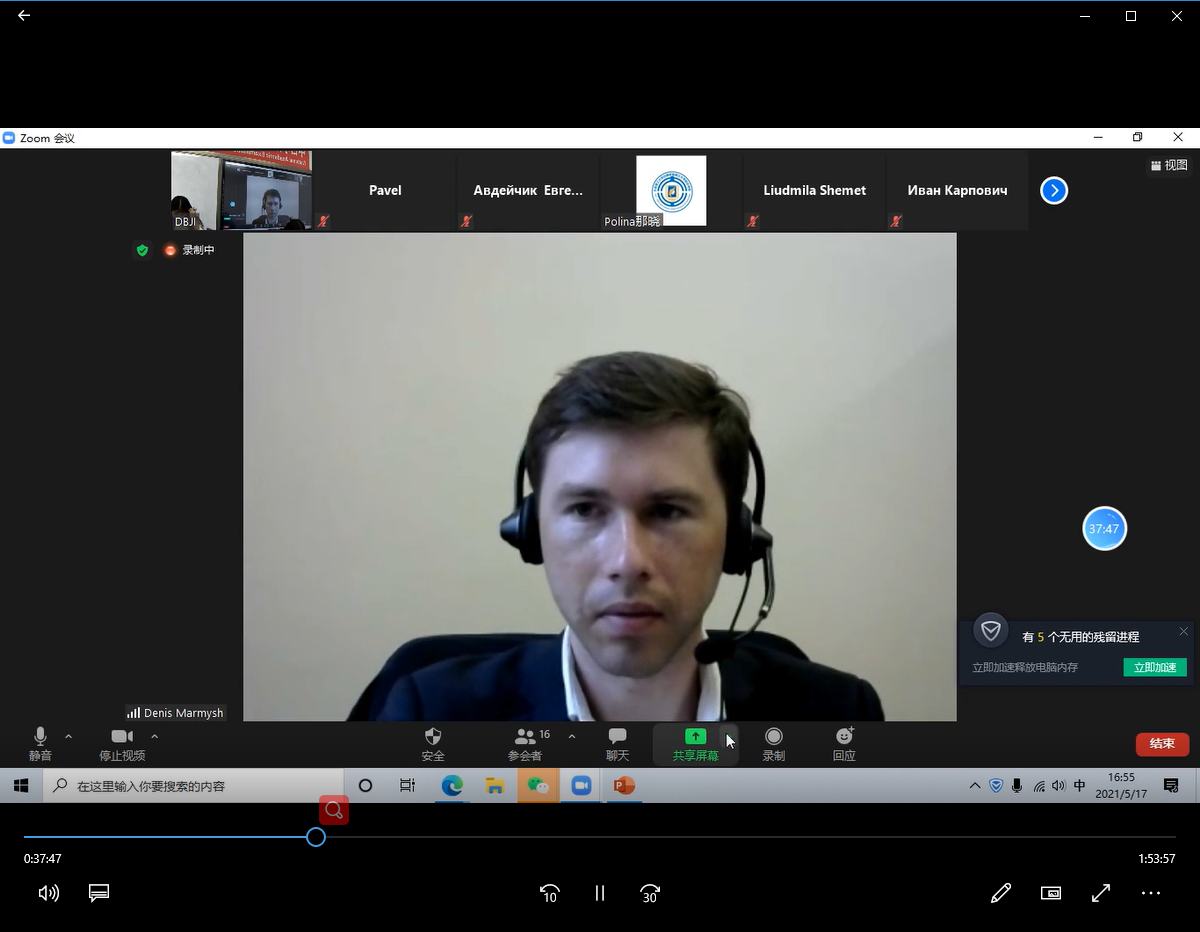
Task: Open the View layout menu in Zoom
Action: (1168, 165)
